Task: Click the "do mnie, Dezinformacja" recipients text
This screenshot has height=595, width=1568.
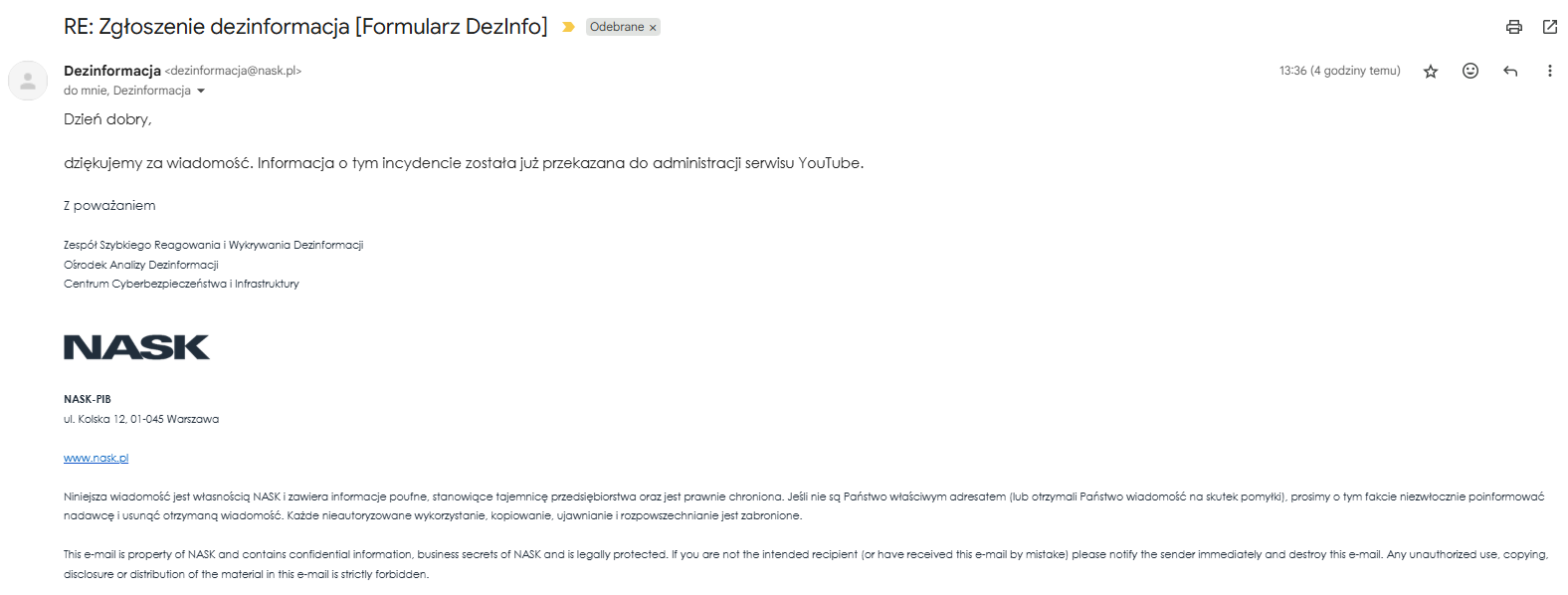Action: point(126,91)
